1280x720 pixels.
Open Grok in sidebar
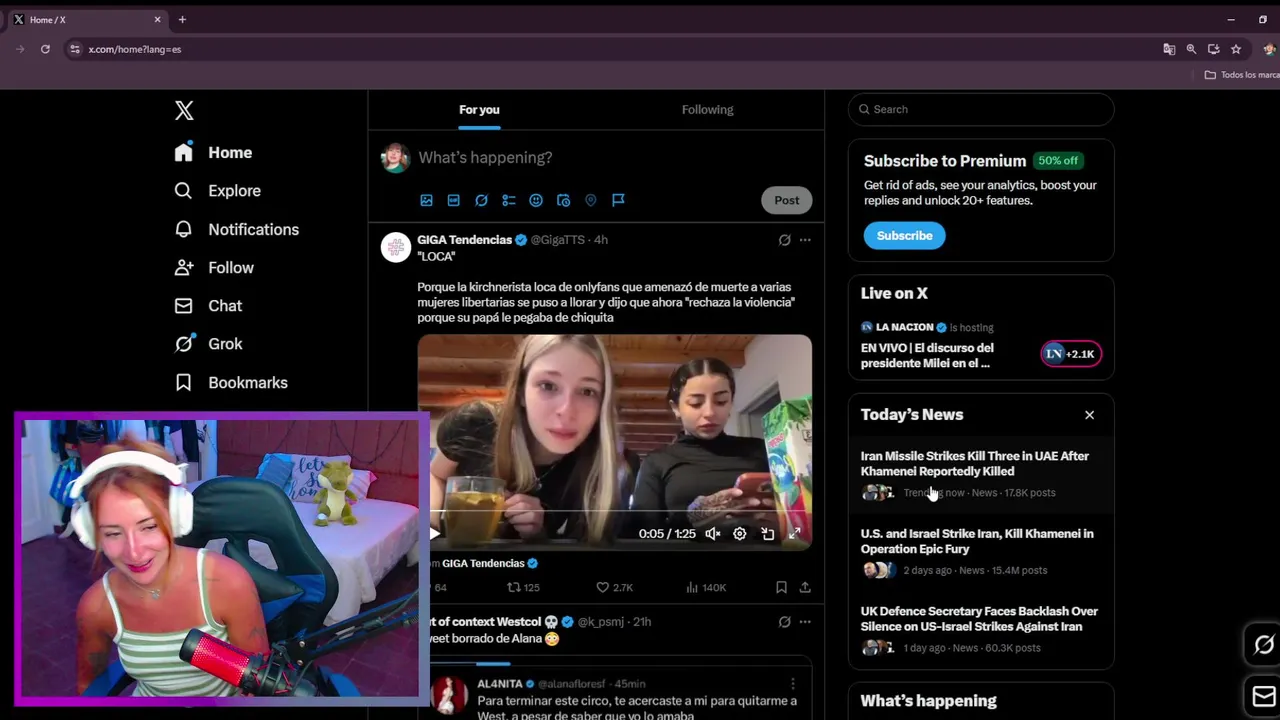pos(208,344)
